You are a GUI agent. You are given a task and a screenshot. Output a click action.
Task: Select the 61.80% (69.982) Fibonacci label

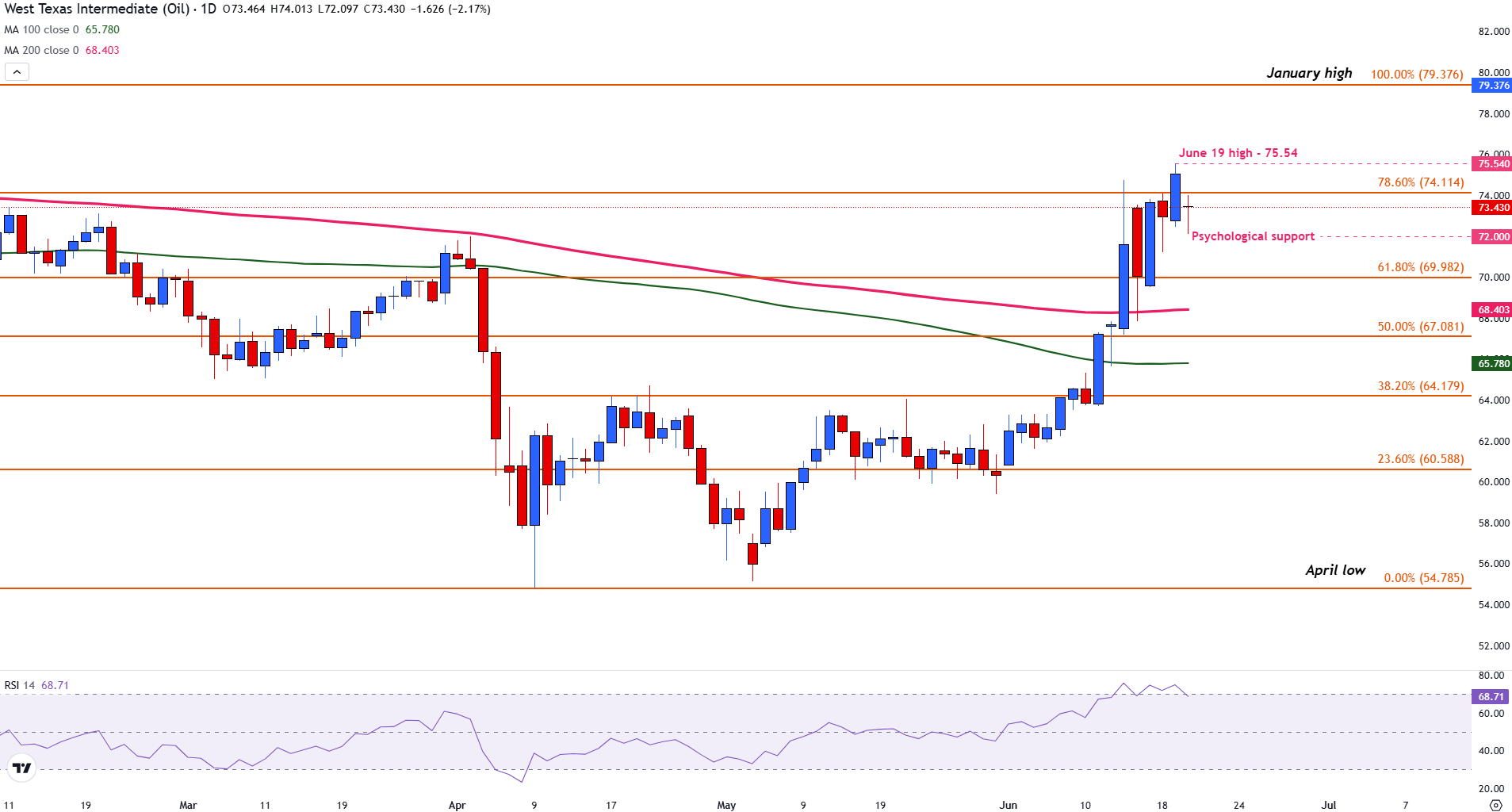[x=1420, y=267]
